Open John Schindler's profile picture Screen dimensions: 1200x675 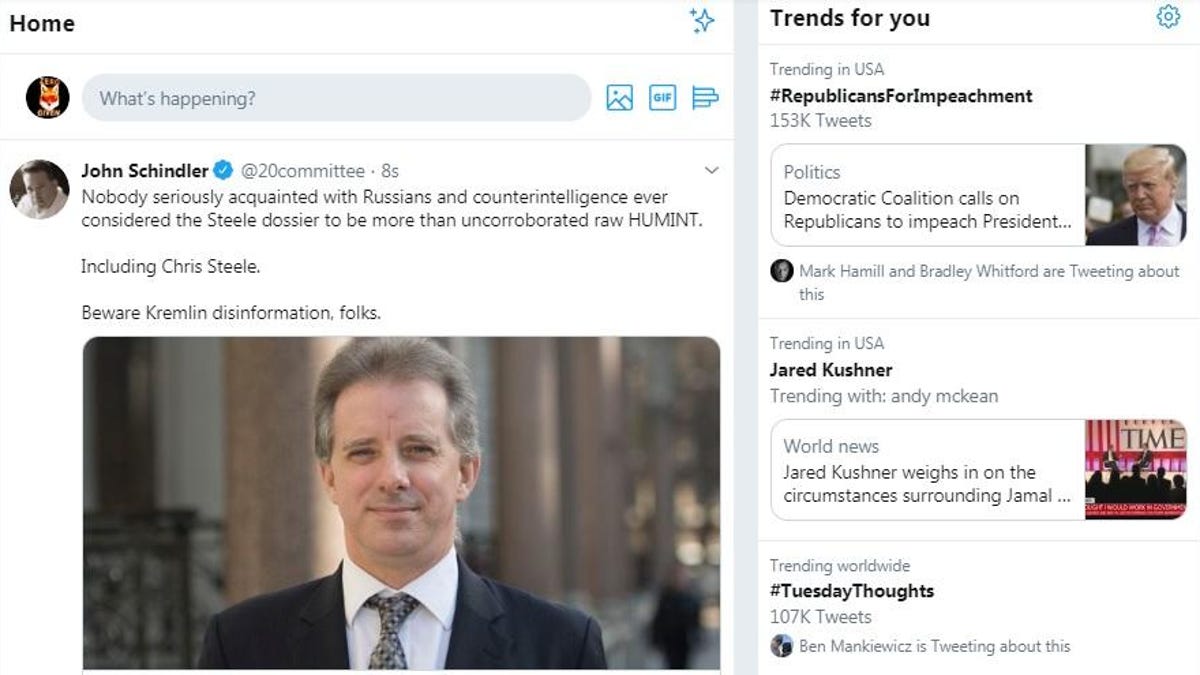(39, 189)
